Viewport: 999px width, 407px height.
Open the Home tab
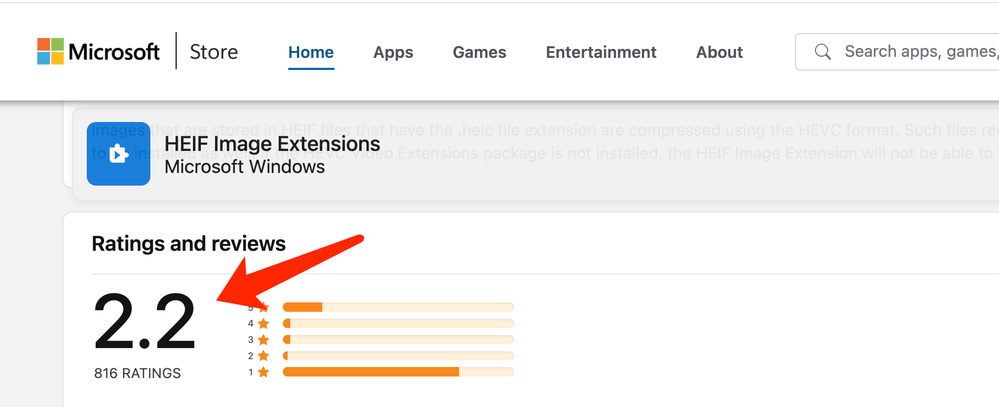click(311, 52)
